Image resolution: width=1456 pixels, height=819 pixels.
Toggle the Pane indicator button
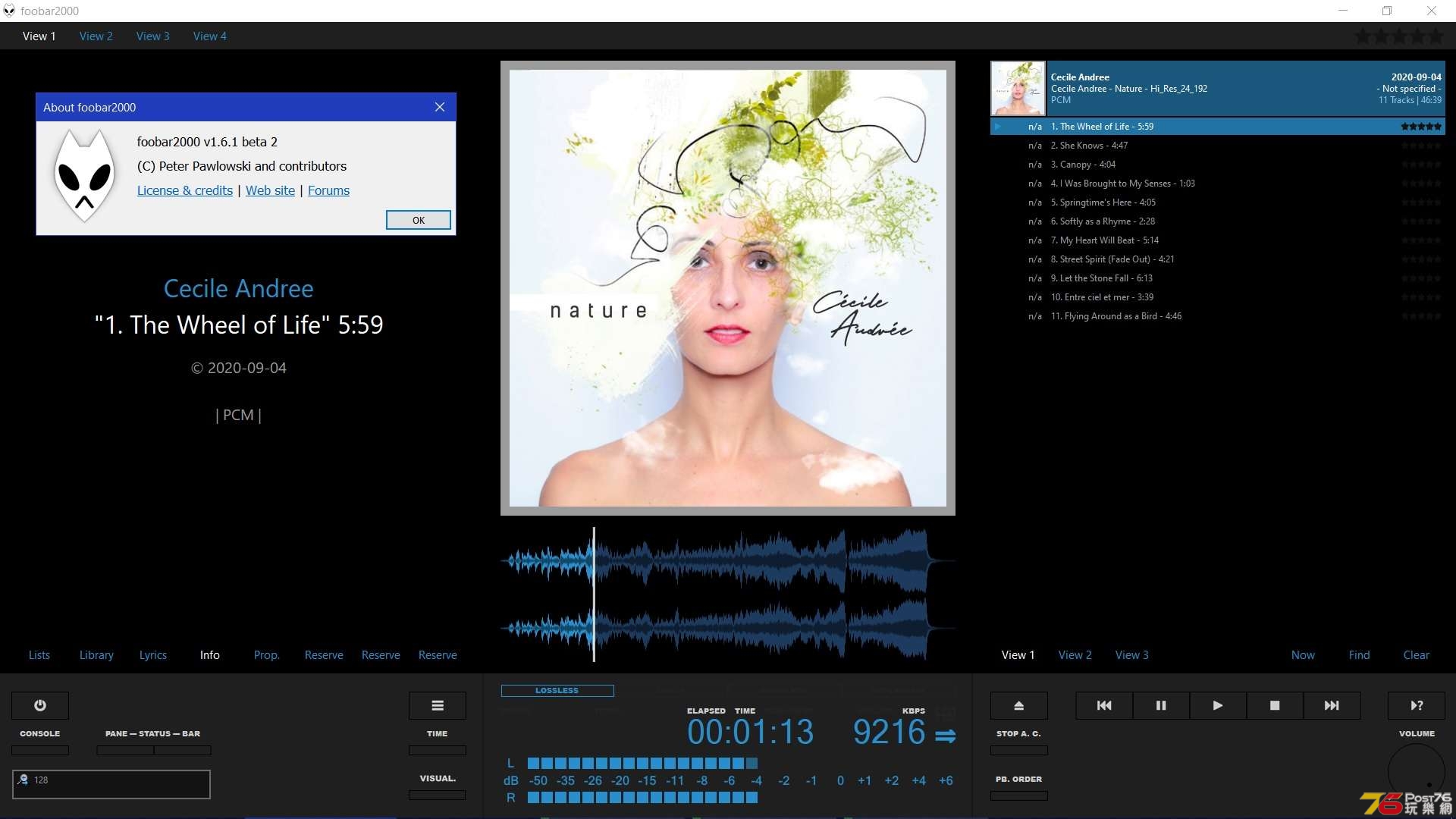coord(125,750)
